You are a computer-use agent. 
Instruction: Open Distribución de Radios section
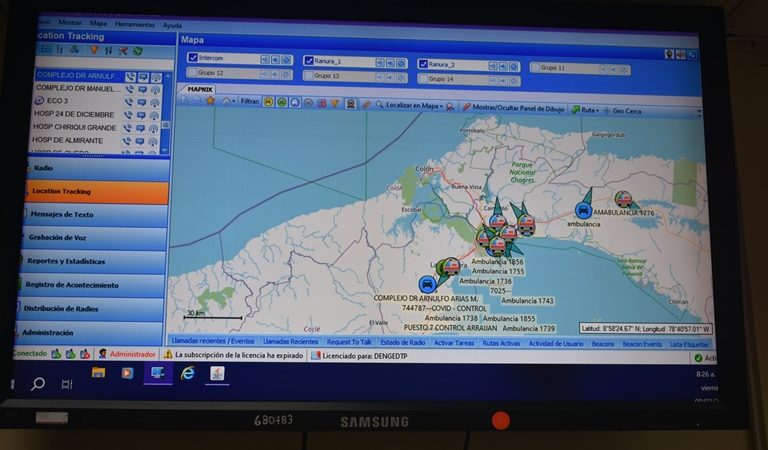coord(90,308)
